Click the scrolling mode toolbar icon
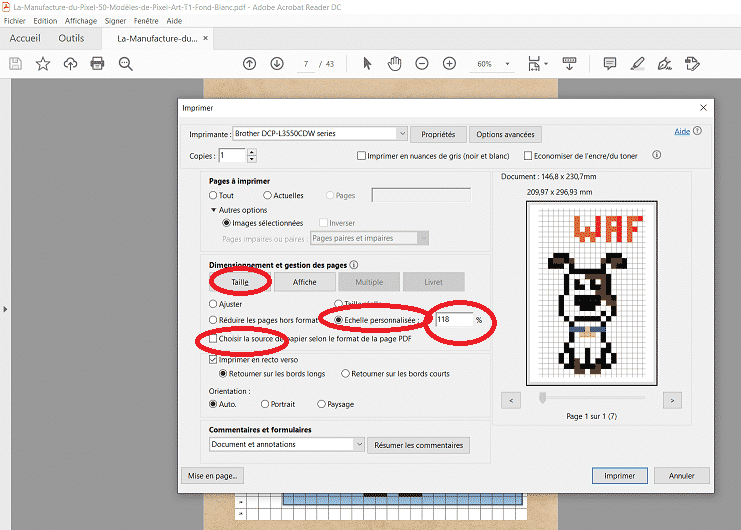Image resolution: width=741 pixels, height=530 pixels. click(569, 64)
